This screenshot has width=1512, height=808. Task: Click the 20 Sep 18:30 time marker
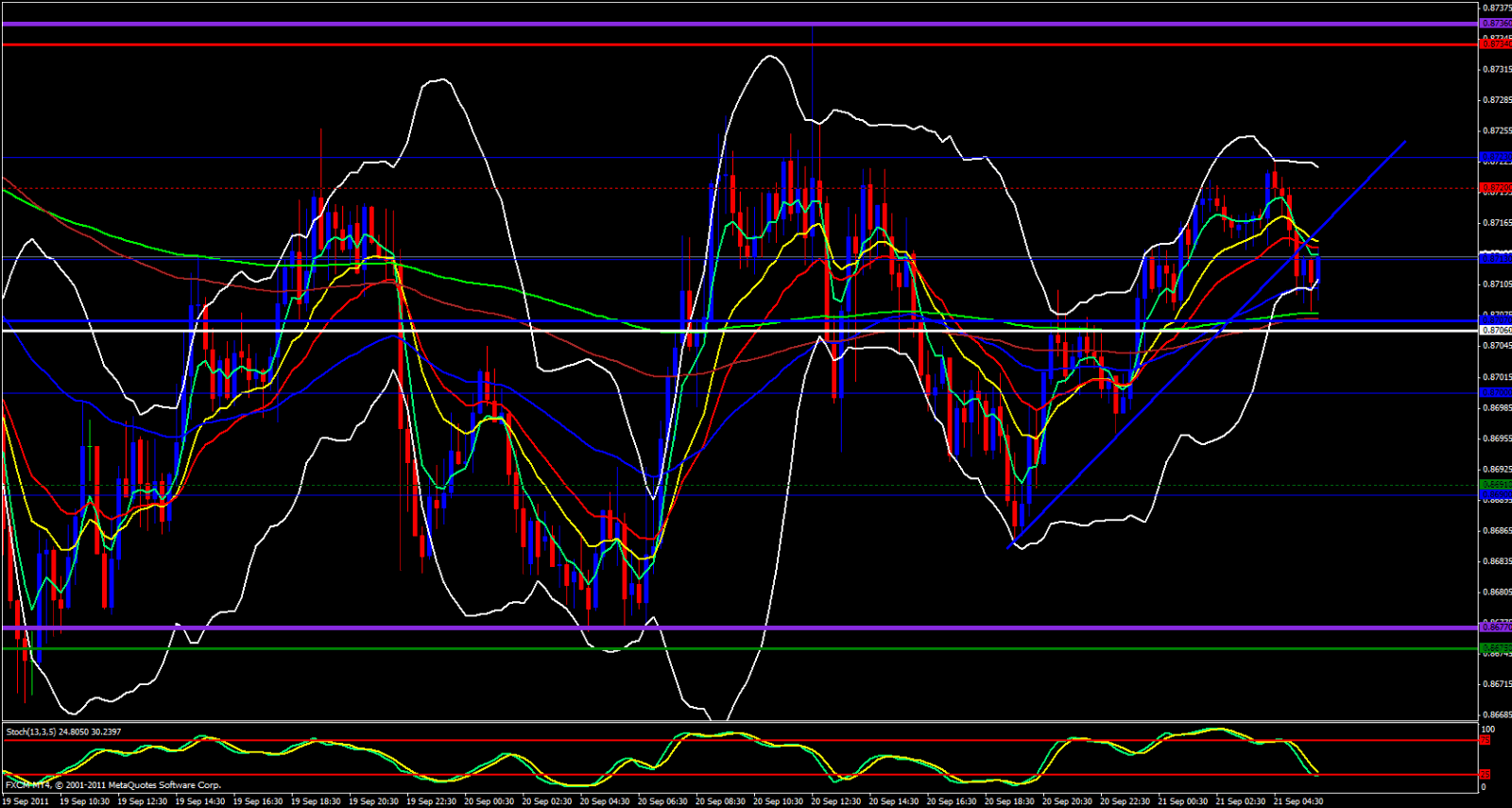tap(1009, 801)
